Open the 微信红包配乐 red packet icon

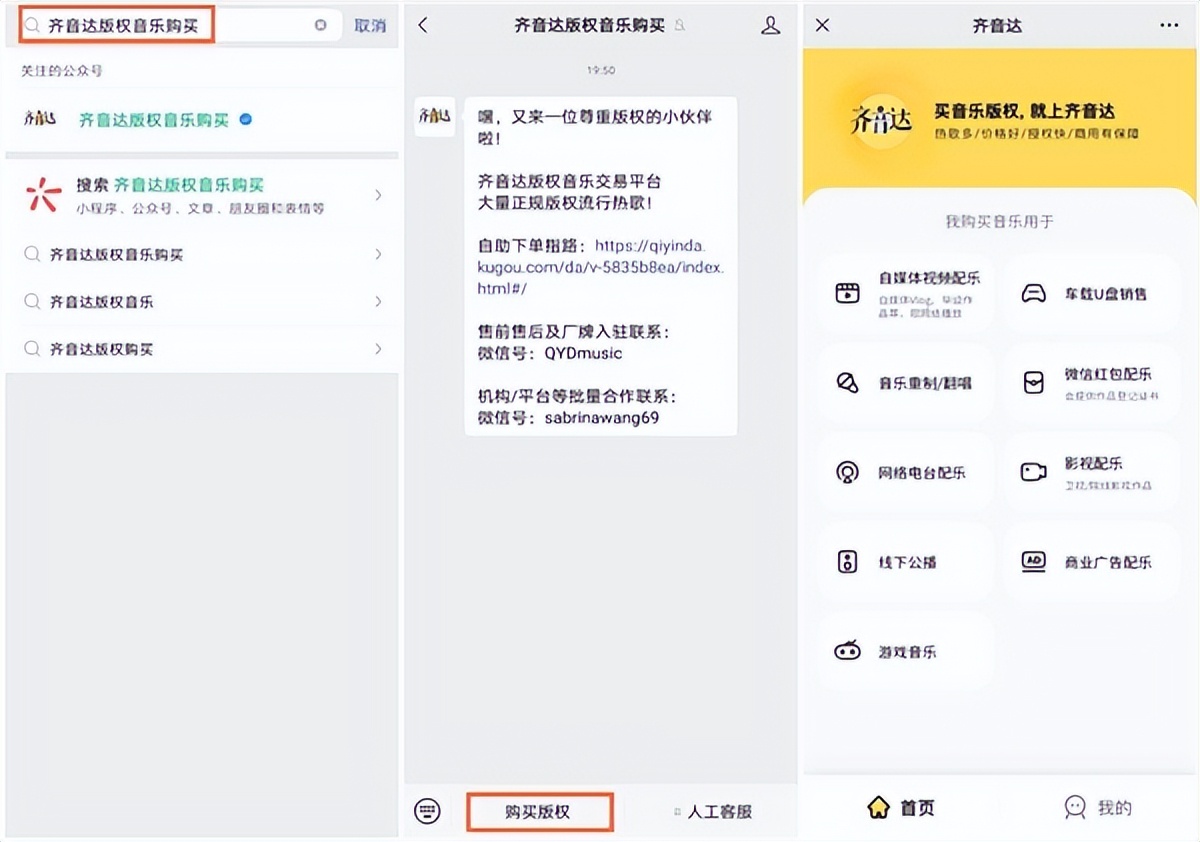tap(1033, 382)
